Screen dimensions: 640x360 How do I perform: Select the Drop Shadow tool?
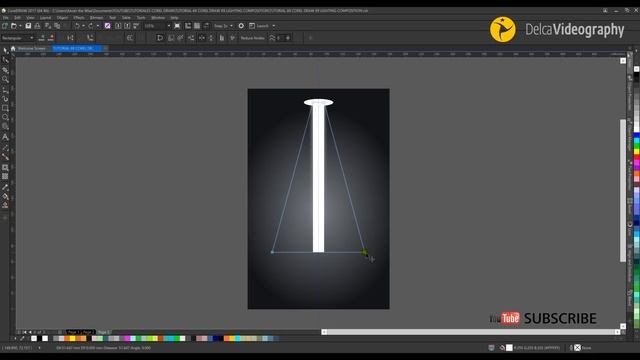pyautogui.click(x=5, y=167)
